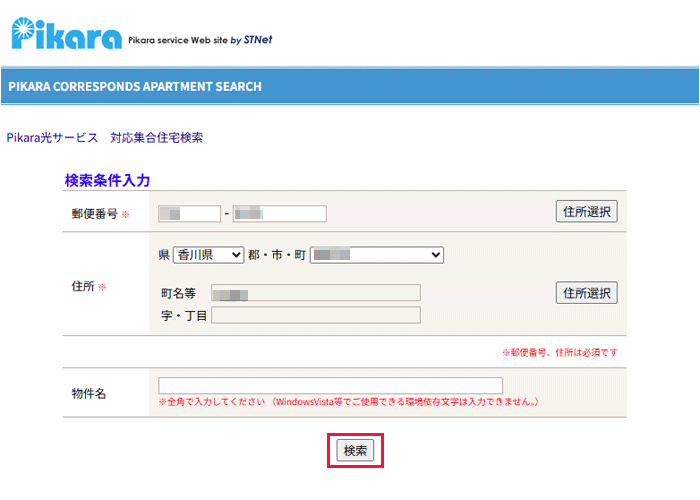The height and width of the screenshot is (500, 700).
Task: Focus the first postal code input box
Action: click(x=189, y=213)
